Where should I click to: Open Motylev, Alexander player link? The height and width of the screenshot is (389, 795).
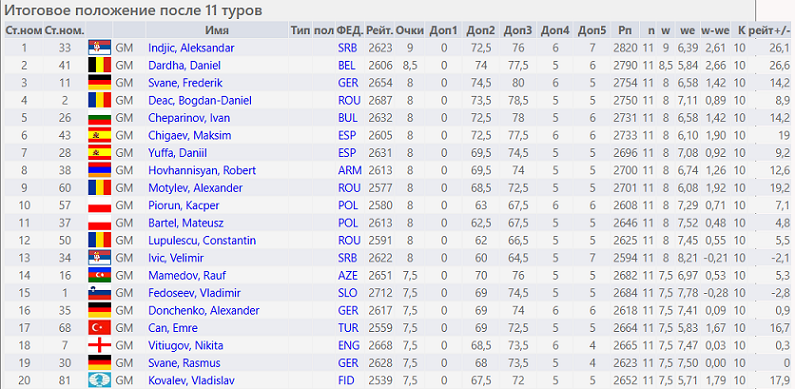tap(195, 188)
